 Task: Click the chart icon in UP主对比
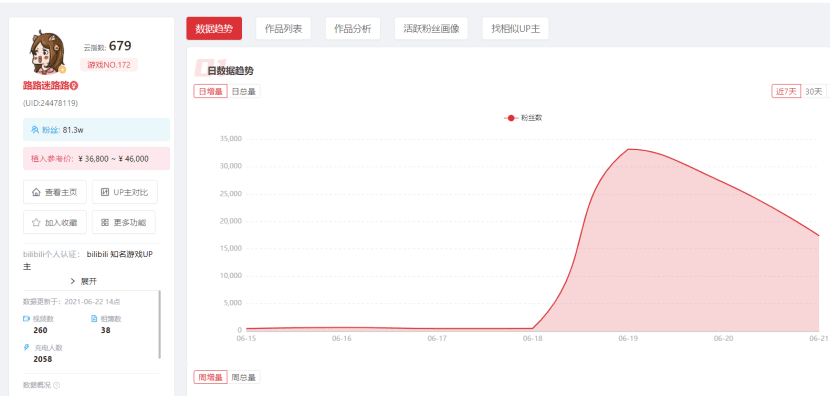click(x=105, y=192)
